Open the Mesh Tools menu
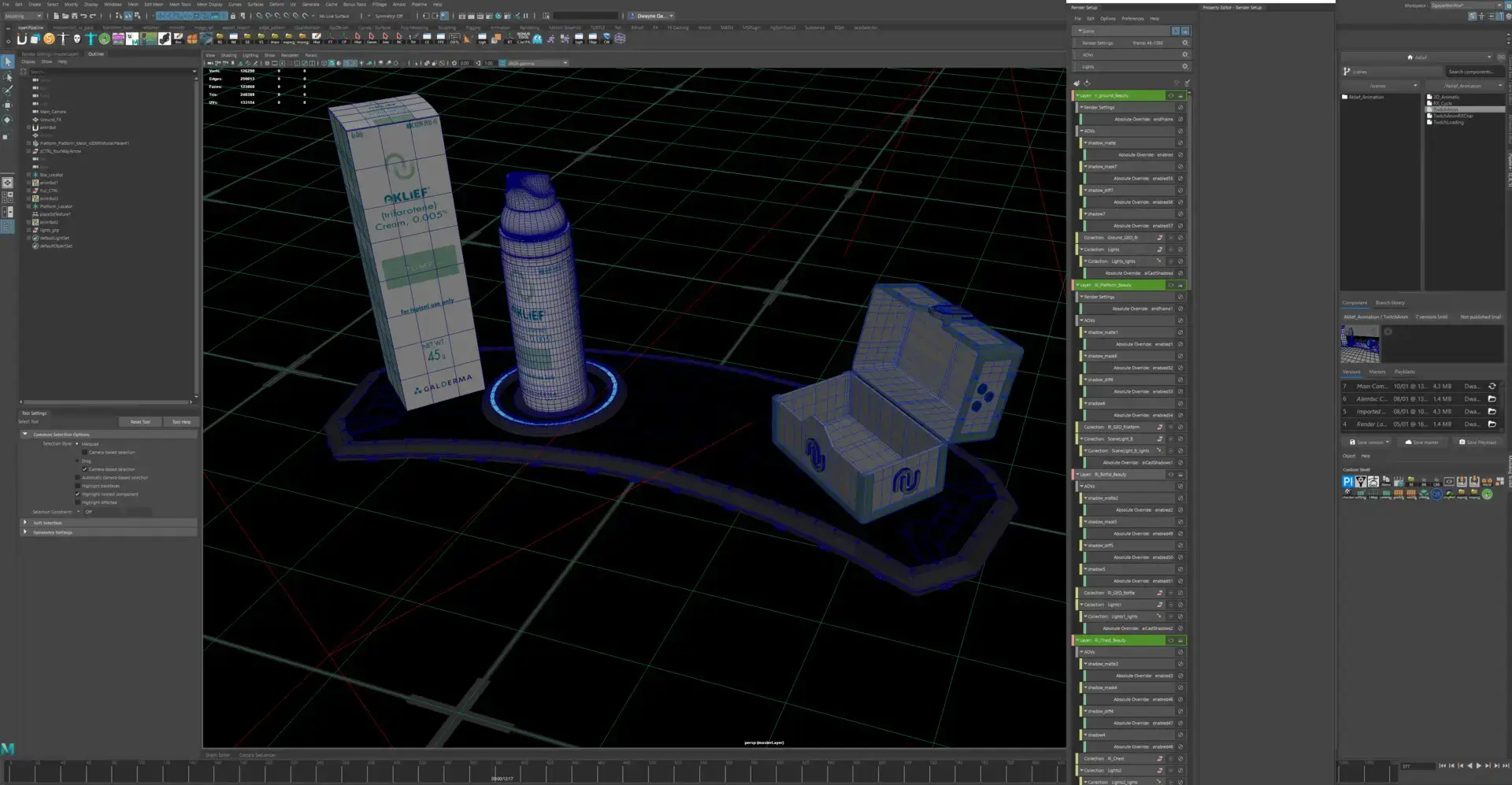Image resolution: width=1512 pixels, height=785 pixels. point(180,4)
